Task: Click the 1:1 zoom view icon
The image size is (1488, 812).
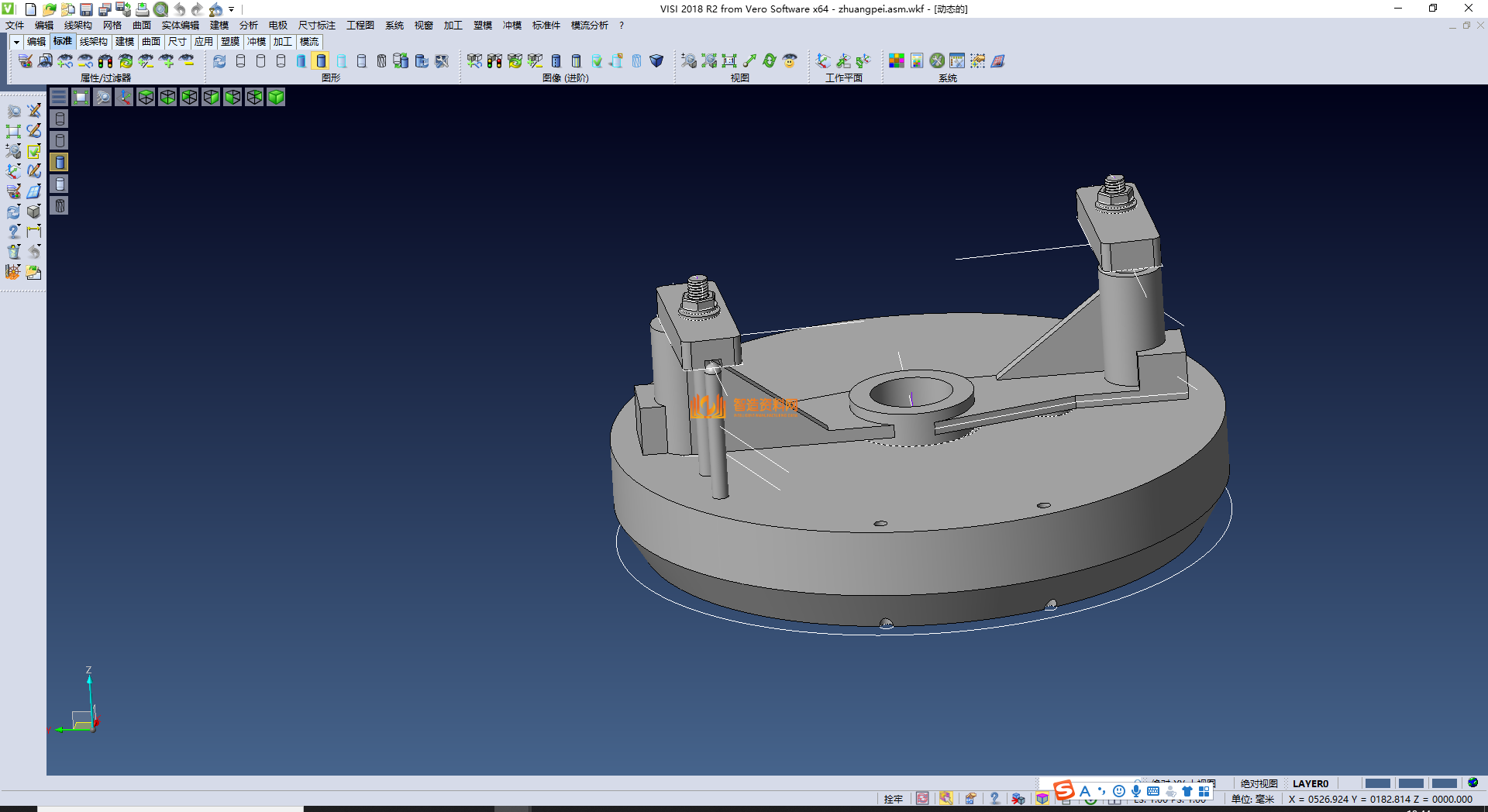Action: (728, 61)
